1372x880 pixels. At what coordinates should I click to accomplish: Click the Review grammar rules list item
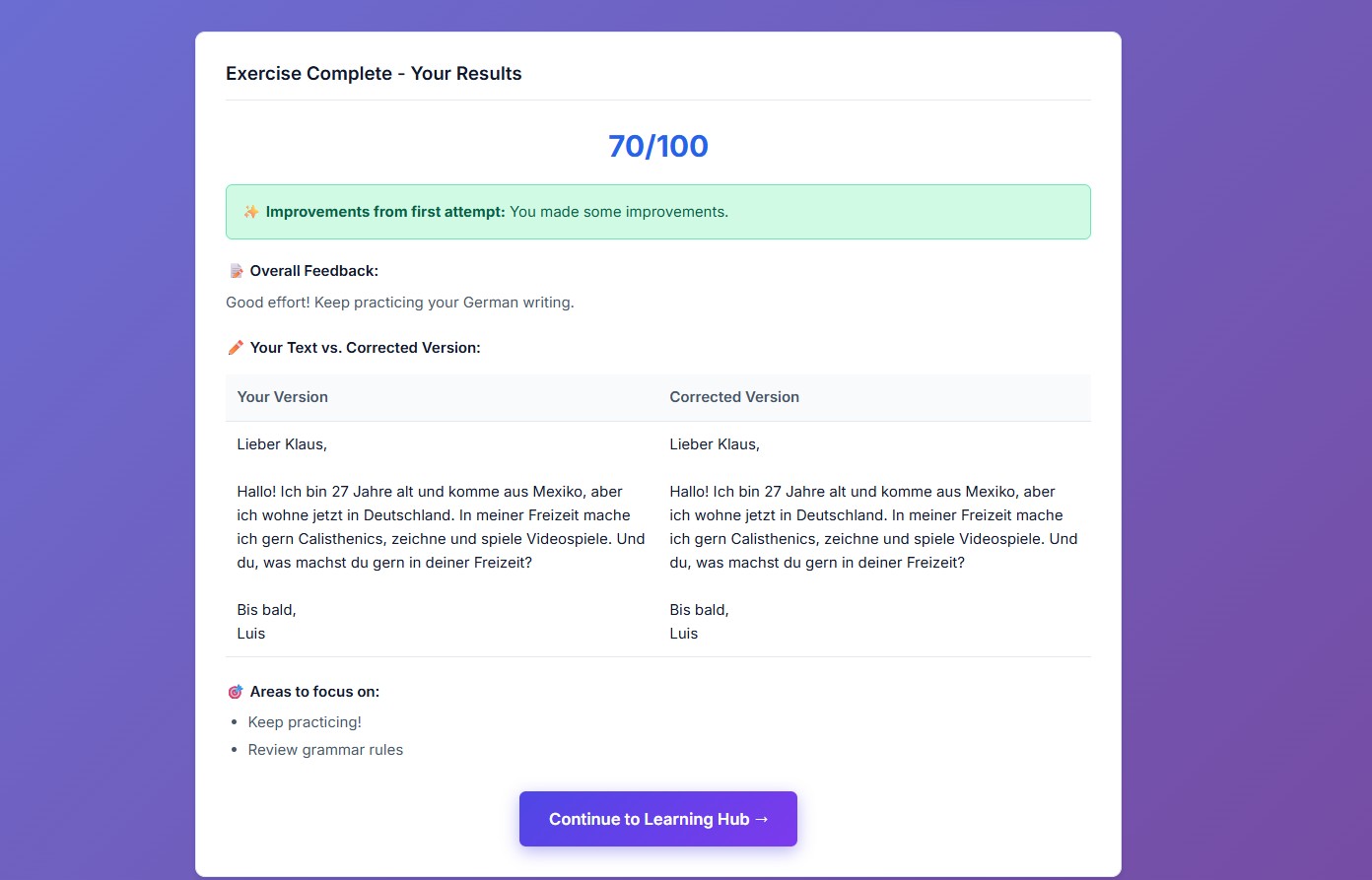[x=326, y=749]
